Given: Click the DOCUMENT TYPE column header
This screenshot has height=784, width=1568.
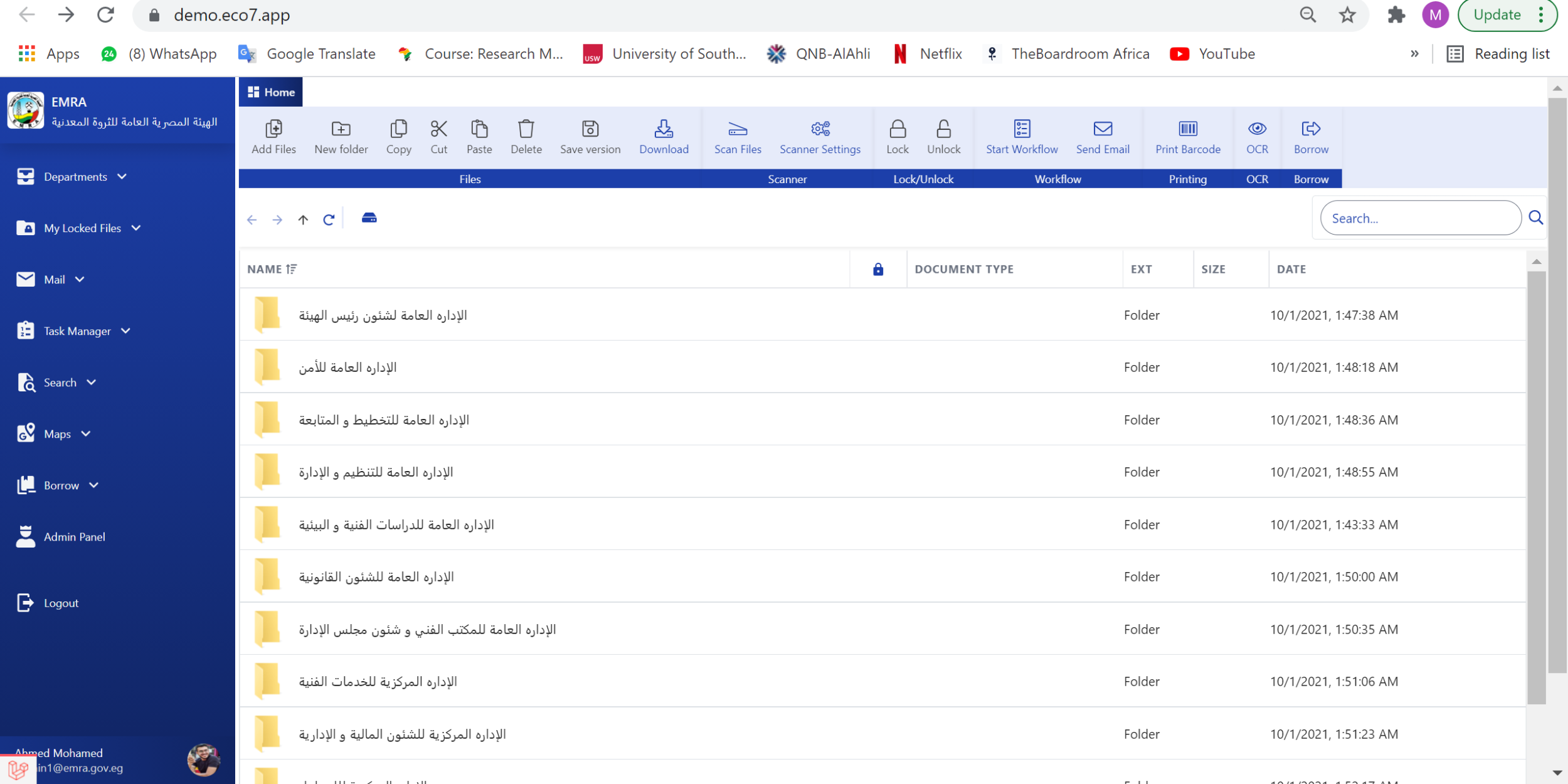Looking at the screenshot, I should coord(963,269).
